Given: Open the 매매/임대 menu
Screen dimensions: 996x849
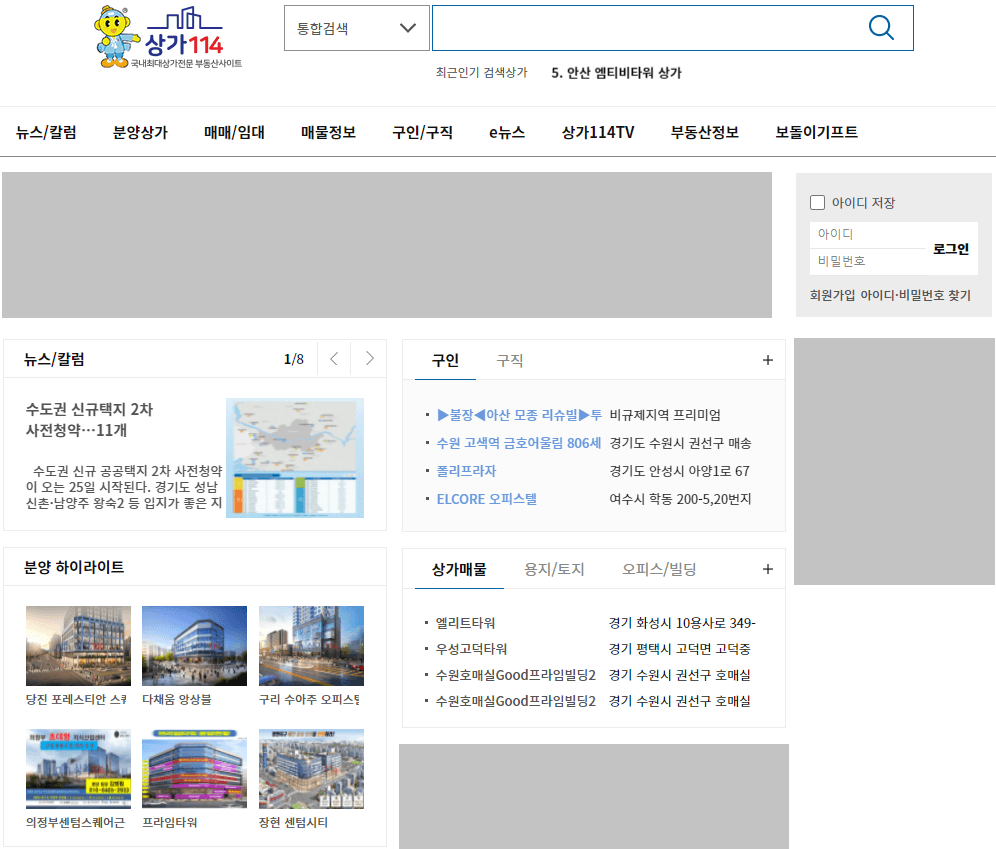Looking at the screenshot, I should (x=232, y=131).
